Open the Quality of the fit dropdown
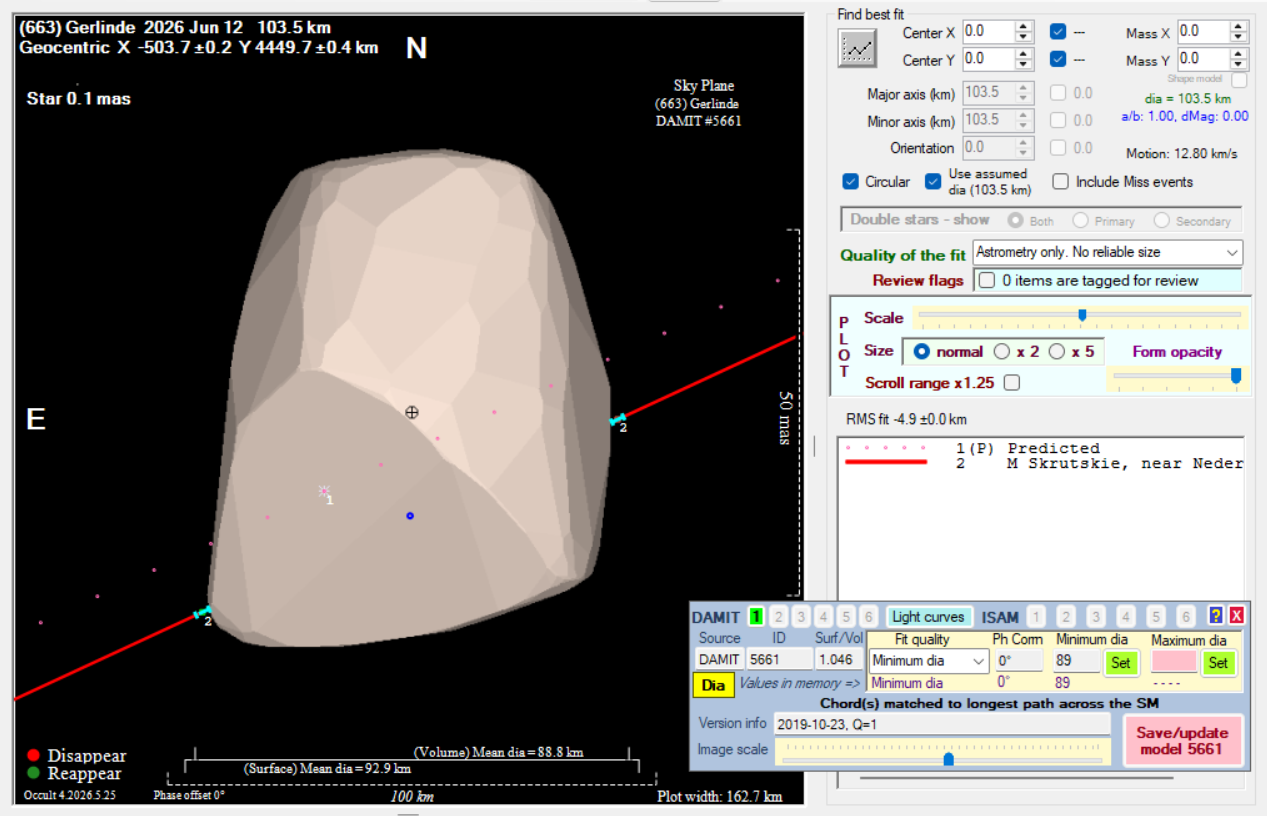 pyautogui.click(x=1232, y=252)
